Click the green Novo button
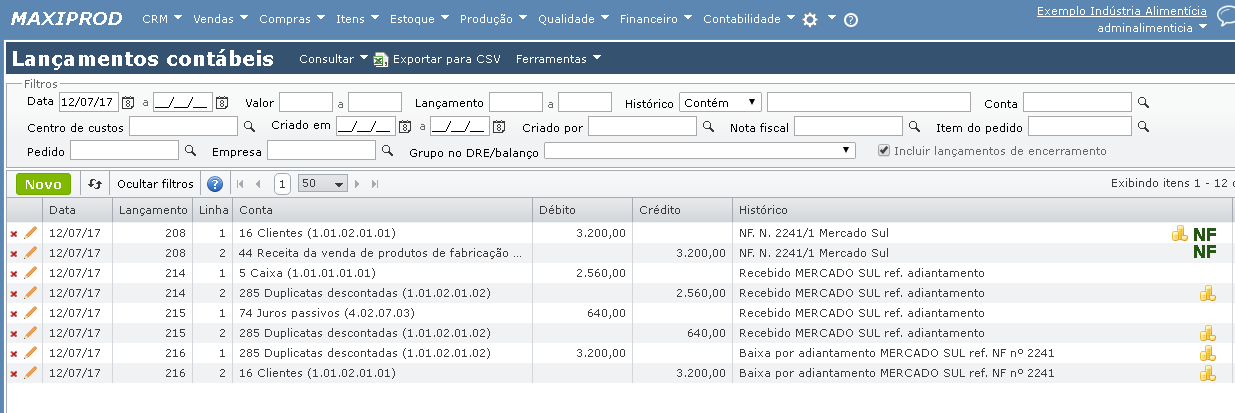 pos(43,184)
